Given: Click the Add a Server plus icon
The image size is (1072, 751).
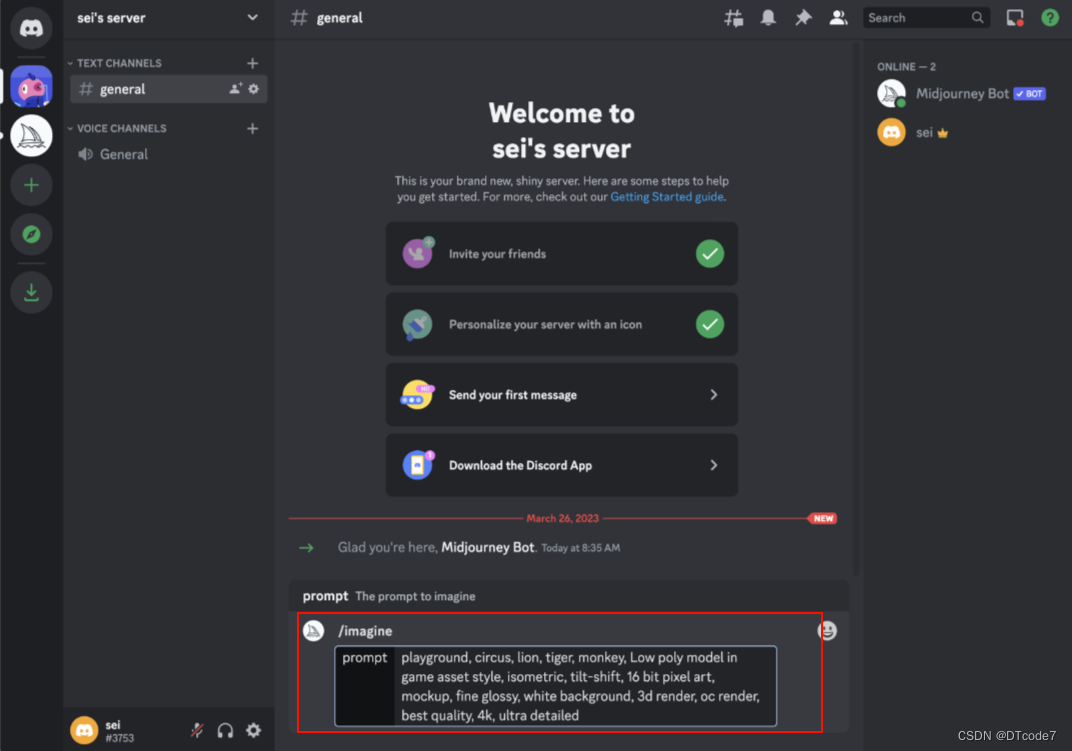Looking at the screenshot, I should click(31, 185).
